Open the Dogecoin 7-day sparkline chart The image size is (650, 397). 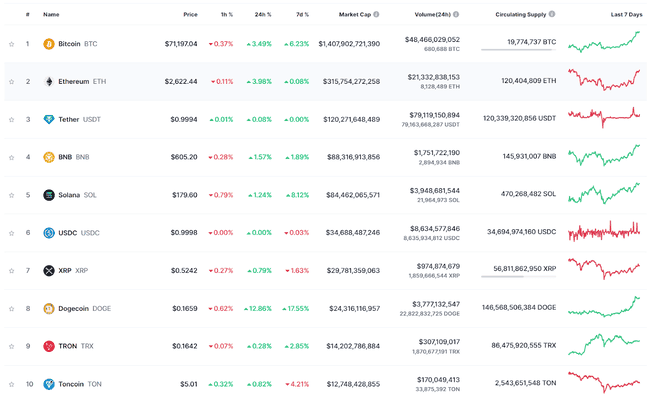[604, 307]
